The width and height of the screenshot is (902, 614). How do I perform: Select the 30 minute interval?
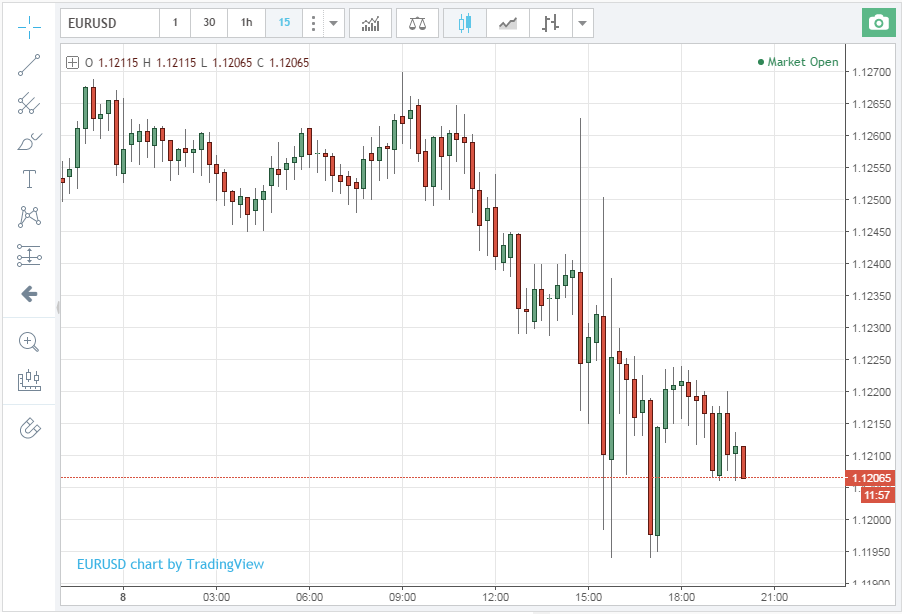209,23
